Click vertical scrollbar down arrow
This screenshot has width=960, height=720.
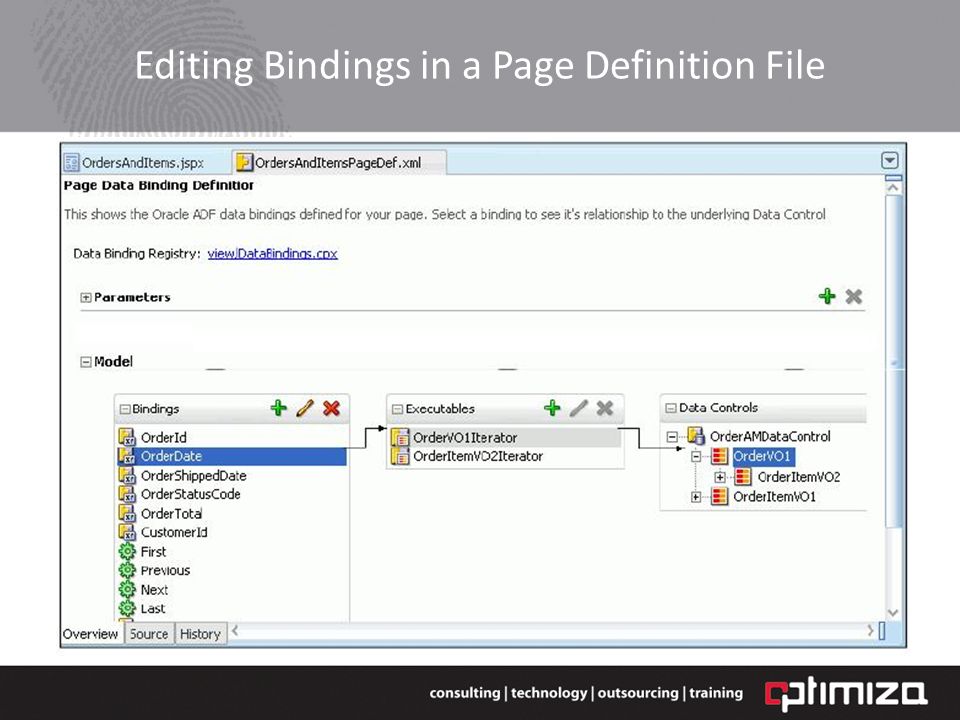click(893, 613)
